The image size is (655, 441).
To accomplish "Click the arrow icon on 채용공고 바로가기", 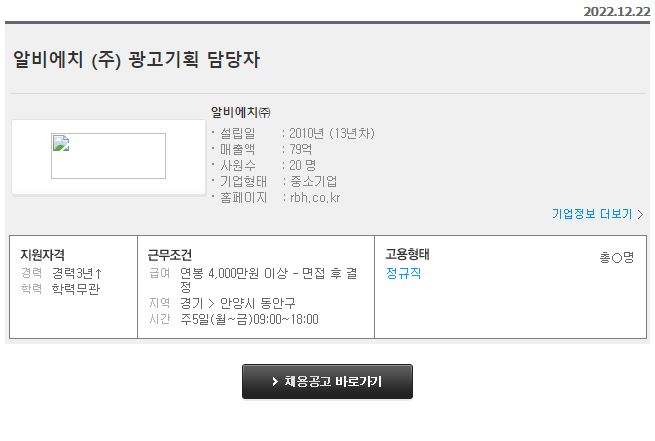I will tap(274, 381).
